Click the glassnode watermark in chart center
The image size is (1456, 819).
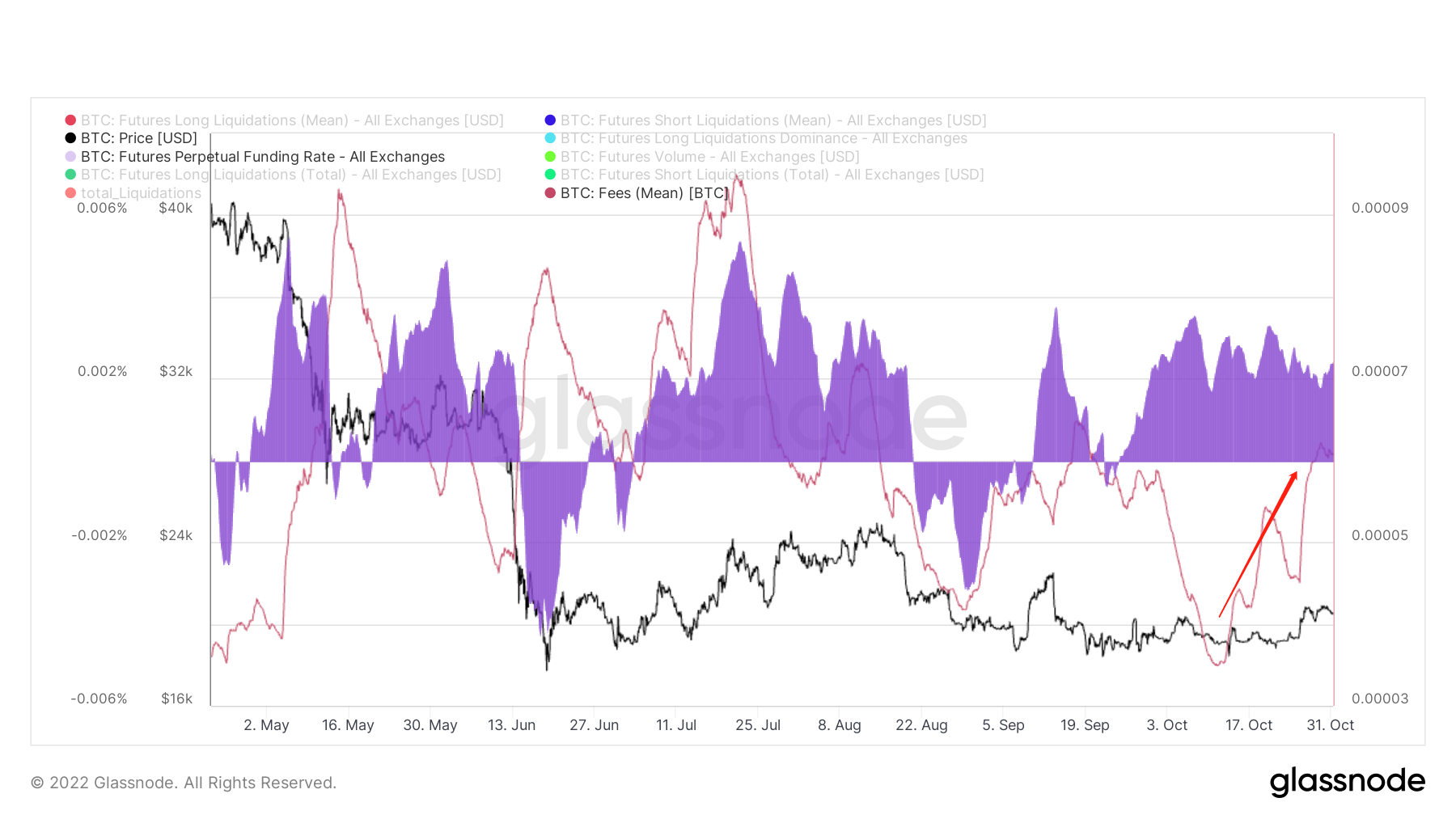point(728,416)
